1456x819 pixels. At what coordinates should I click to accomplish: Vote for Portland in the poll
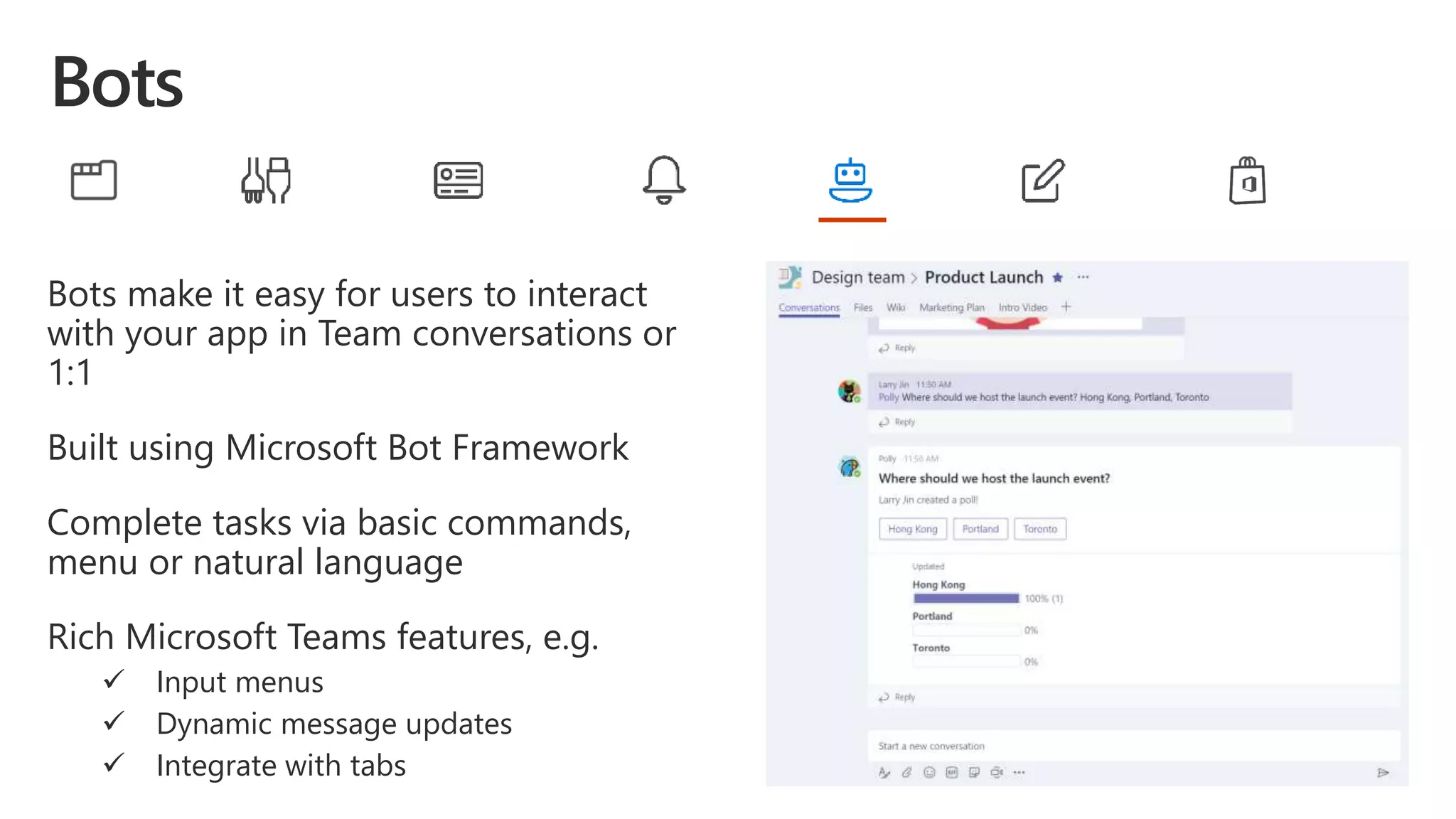(x=980, y=529)
